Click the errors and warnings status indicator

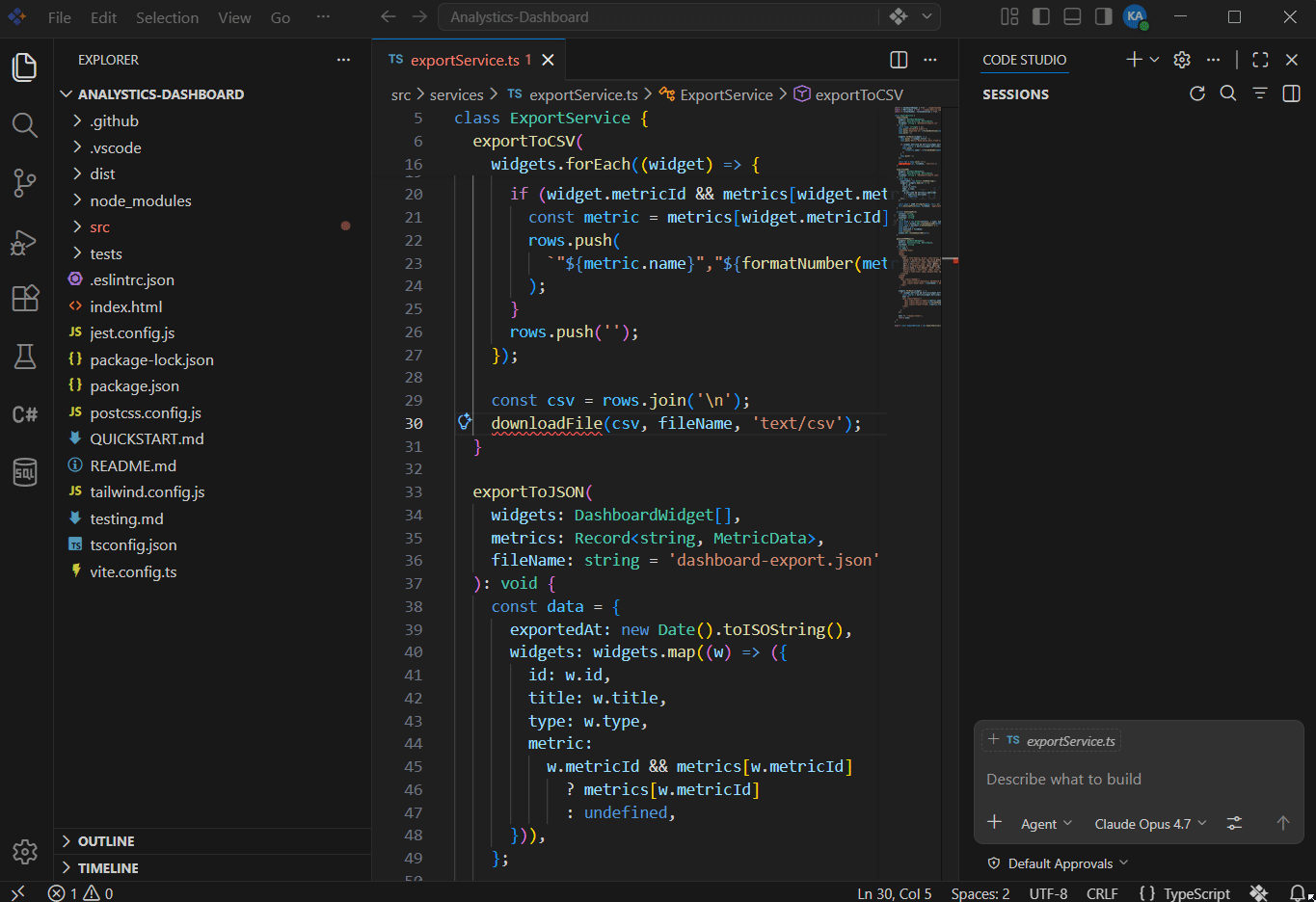[x=81, y=893]
